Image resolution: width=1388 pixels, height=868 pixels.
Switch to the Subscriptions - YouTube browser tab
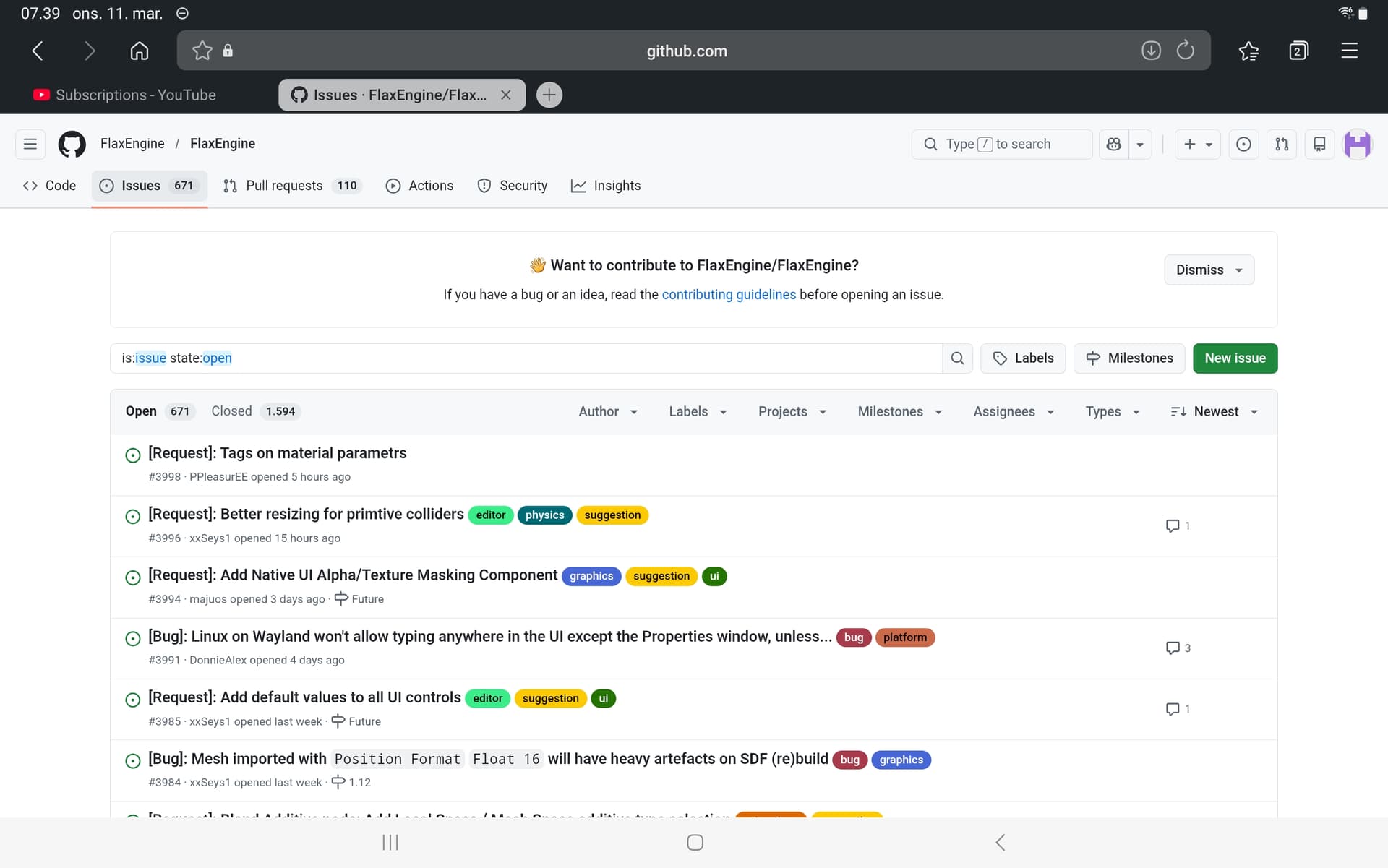135,95
